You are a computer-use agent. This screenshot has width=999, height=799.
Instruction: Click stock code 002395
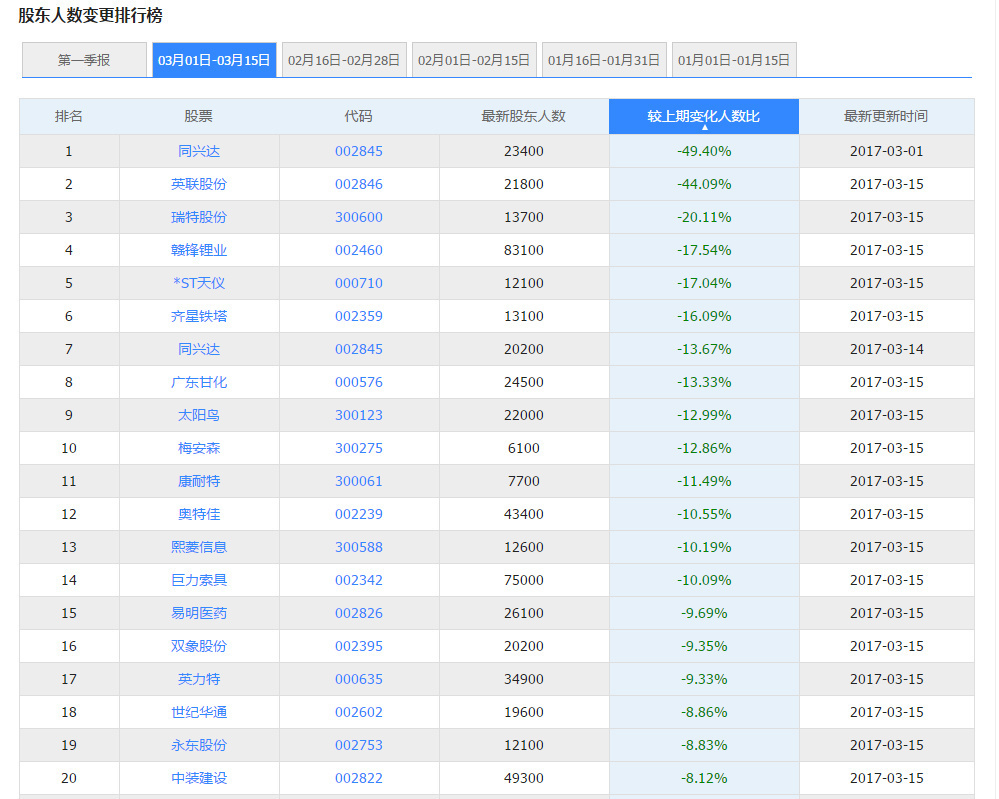pos(359,646)
